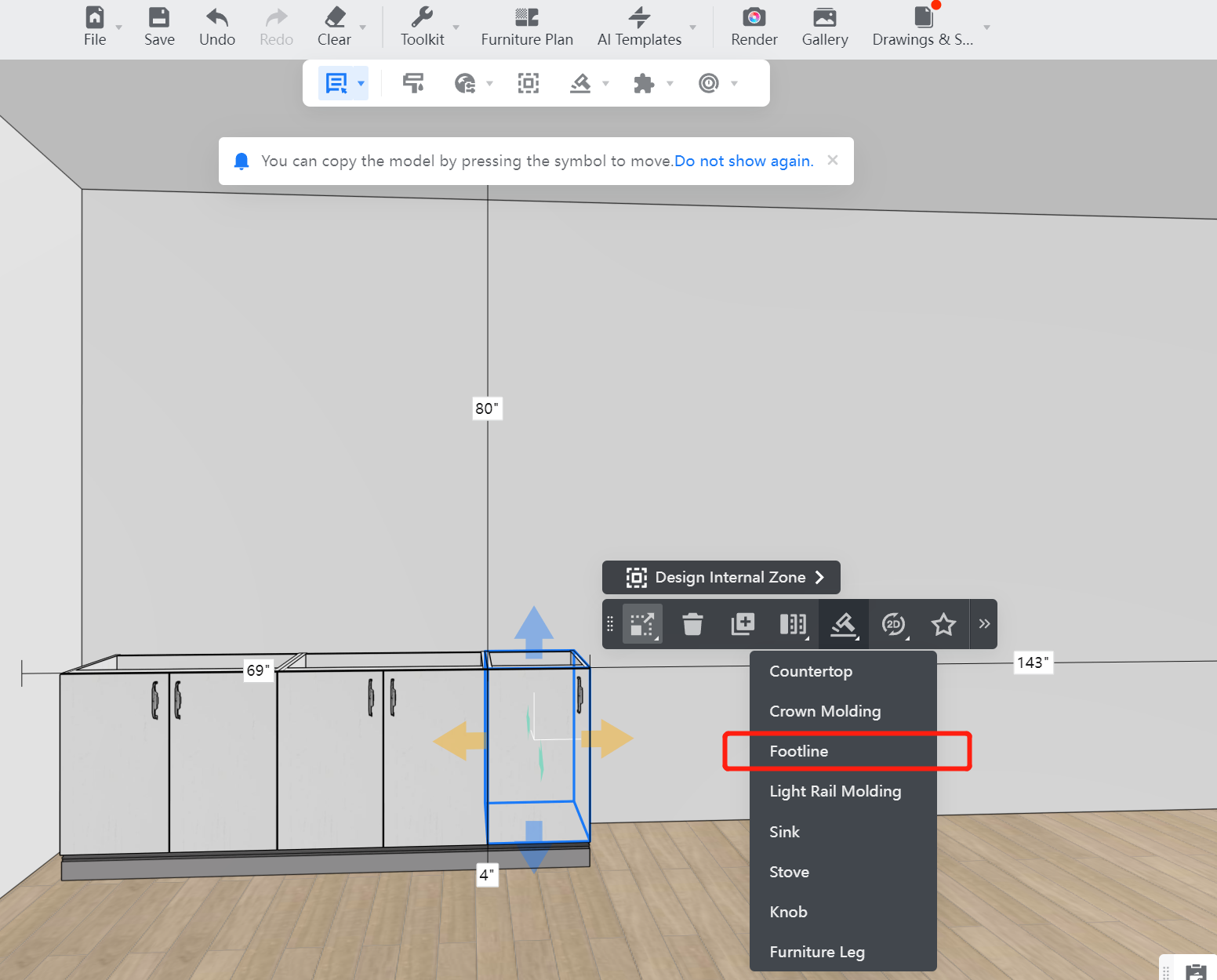Select Footline from the dropdown menu
The height and width of the screenshot is (980, 1217).
(798, 751)
